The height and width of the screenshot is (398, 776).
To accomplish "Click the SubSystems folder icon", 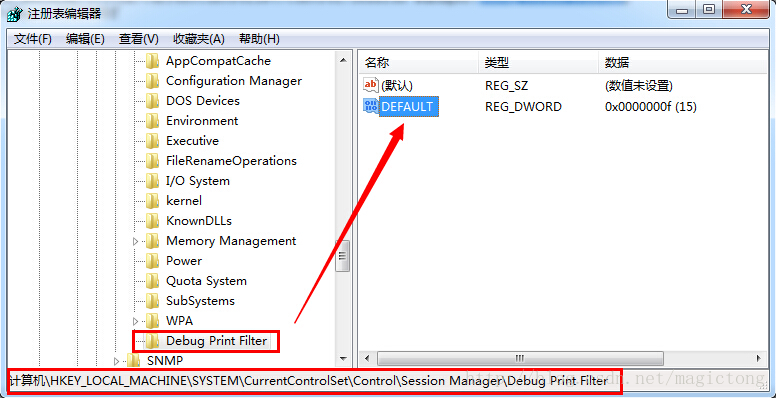I will click(152, 301).
